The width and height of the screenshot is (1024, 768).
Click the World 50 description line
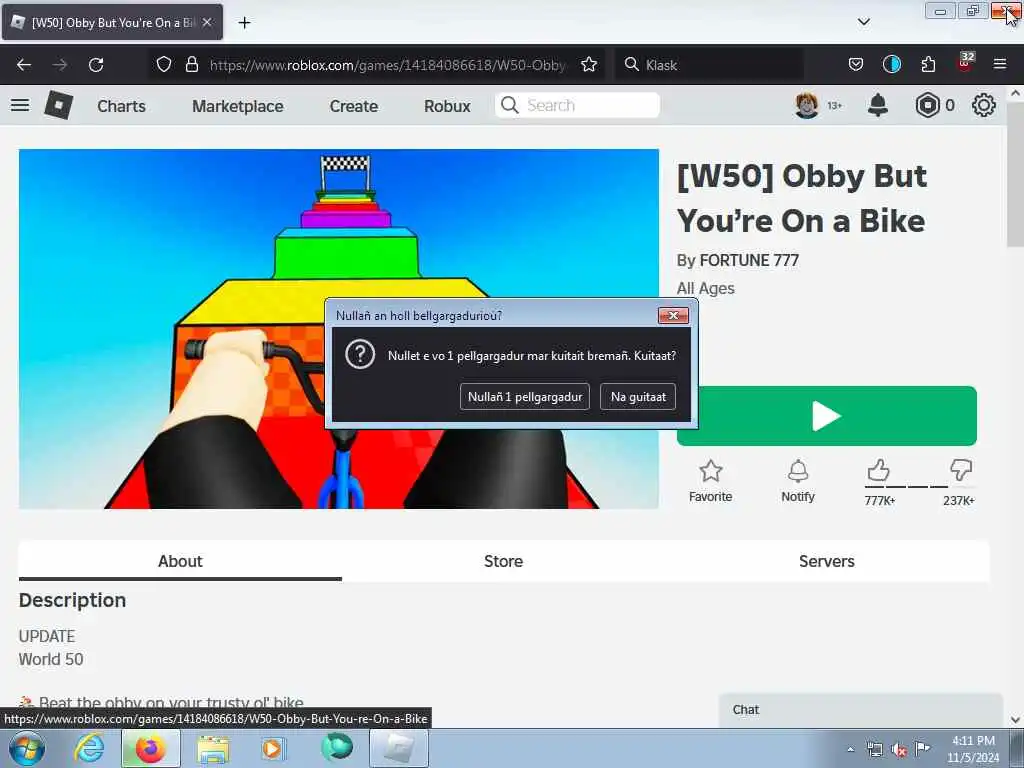point(51,659)
